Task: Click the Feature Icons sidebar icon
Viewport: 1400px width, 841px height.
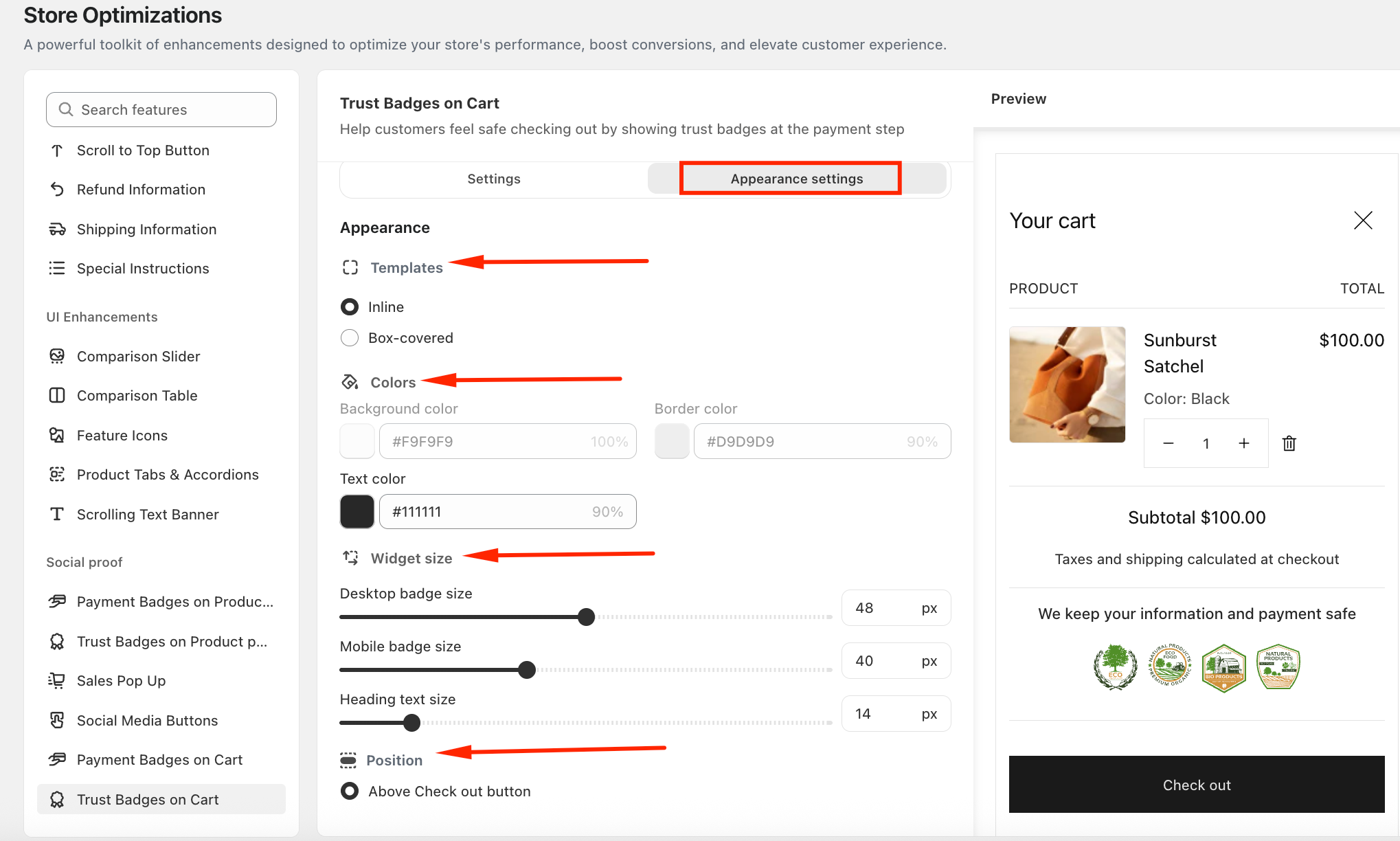Action: click(x=57, y=435)
